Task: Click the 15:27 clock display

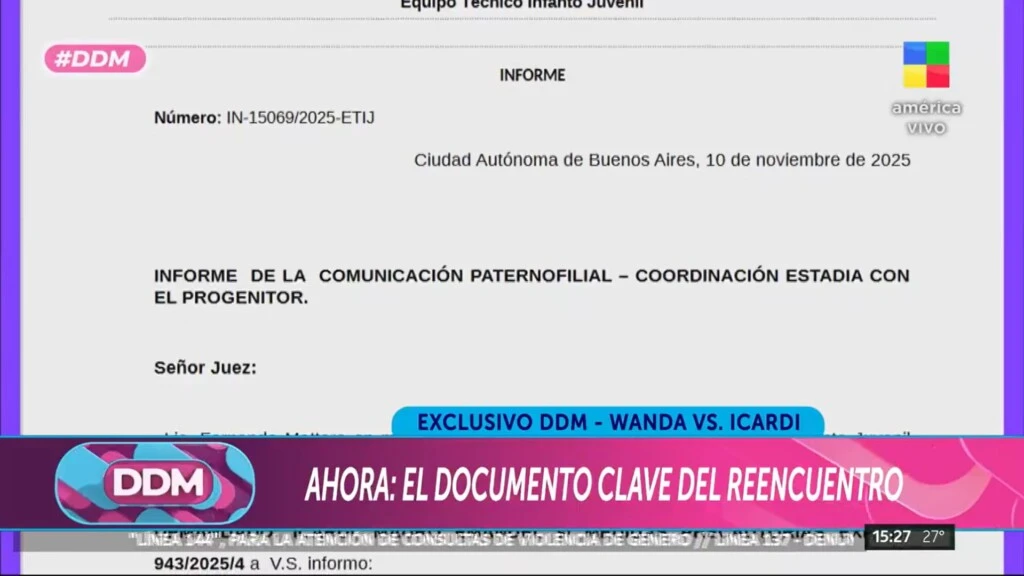Action: pyautogui.click(x=890, y=537)
